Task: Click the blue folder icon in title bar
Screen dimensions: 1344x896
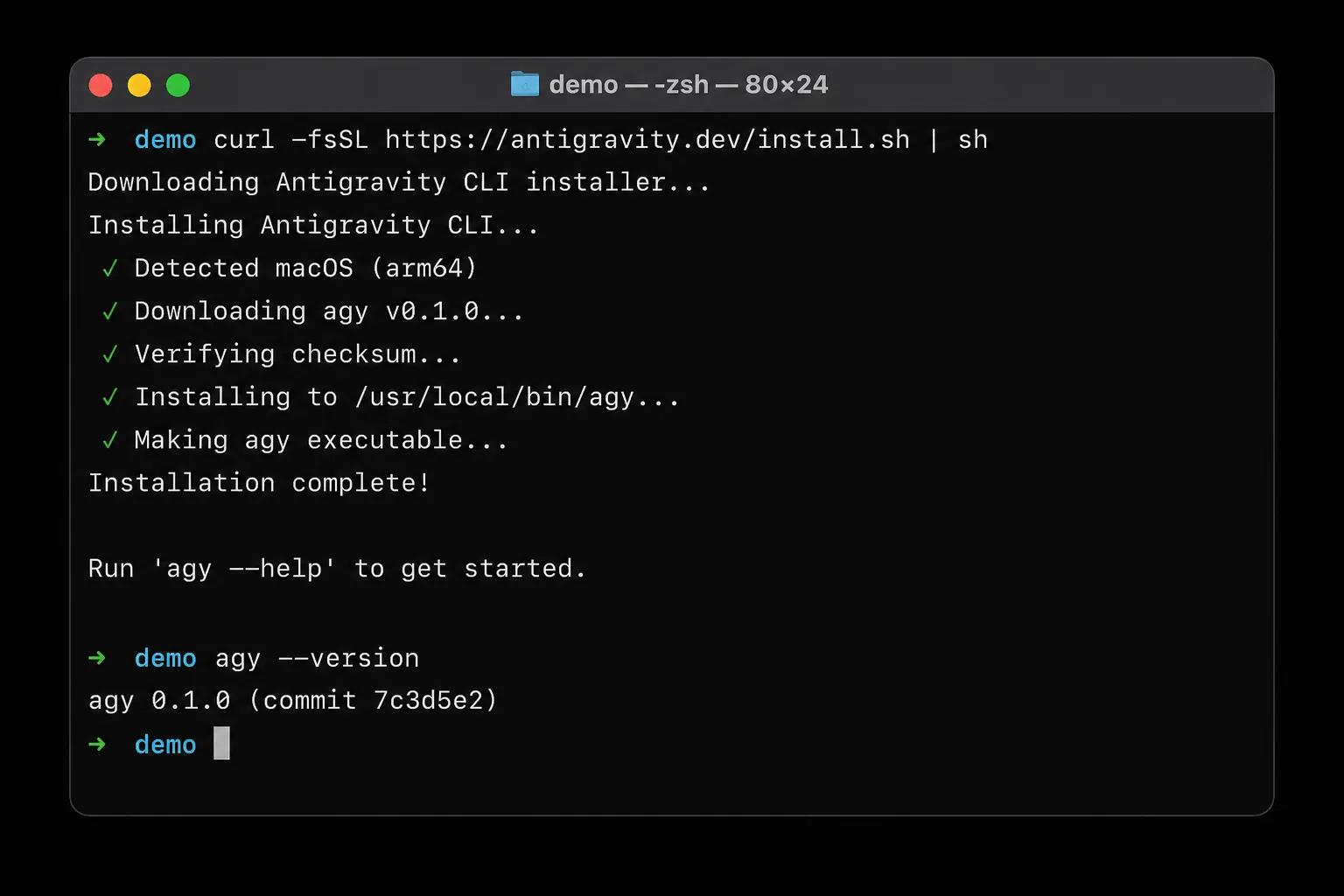Action: pyautogui.click(x=525, y=84)
